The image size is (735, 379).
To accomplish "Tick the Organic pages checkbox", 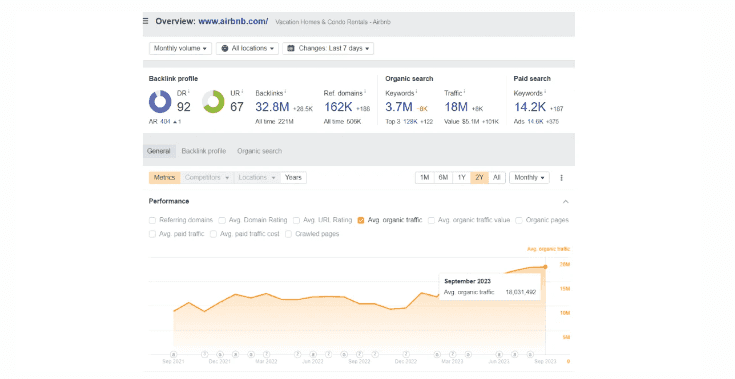I will 519,220.
